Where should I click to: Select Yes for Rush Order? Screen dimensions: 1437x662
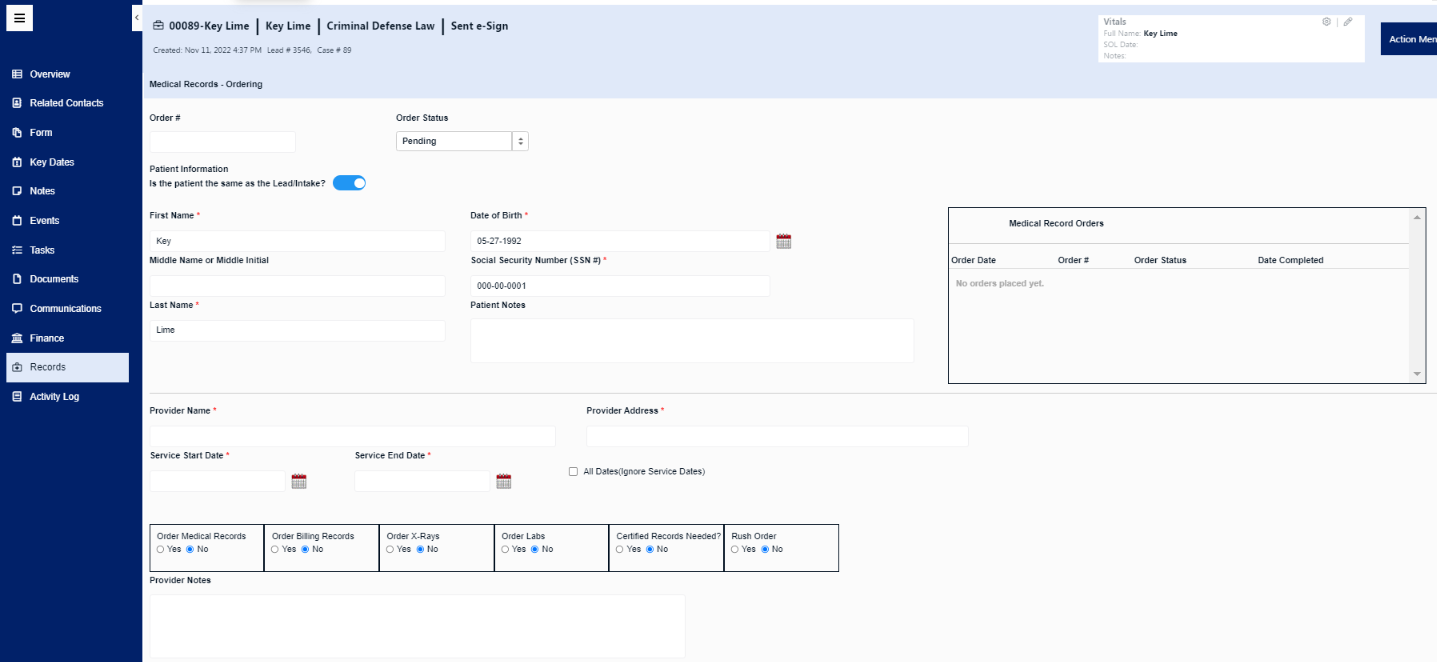tap(735, 549)
